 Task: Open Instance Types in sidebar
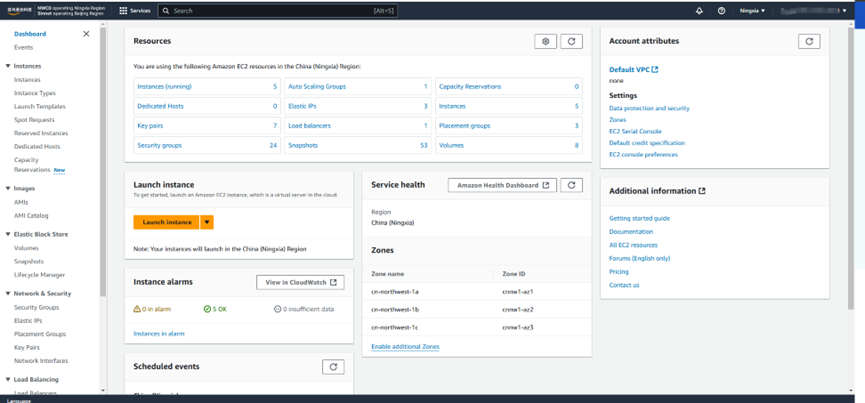pos(35,93)
